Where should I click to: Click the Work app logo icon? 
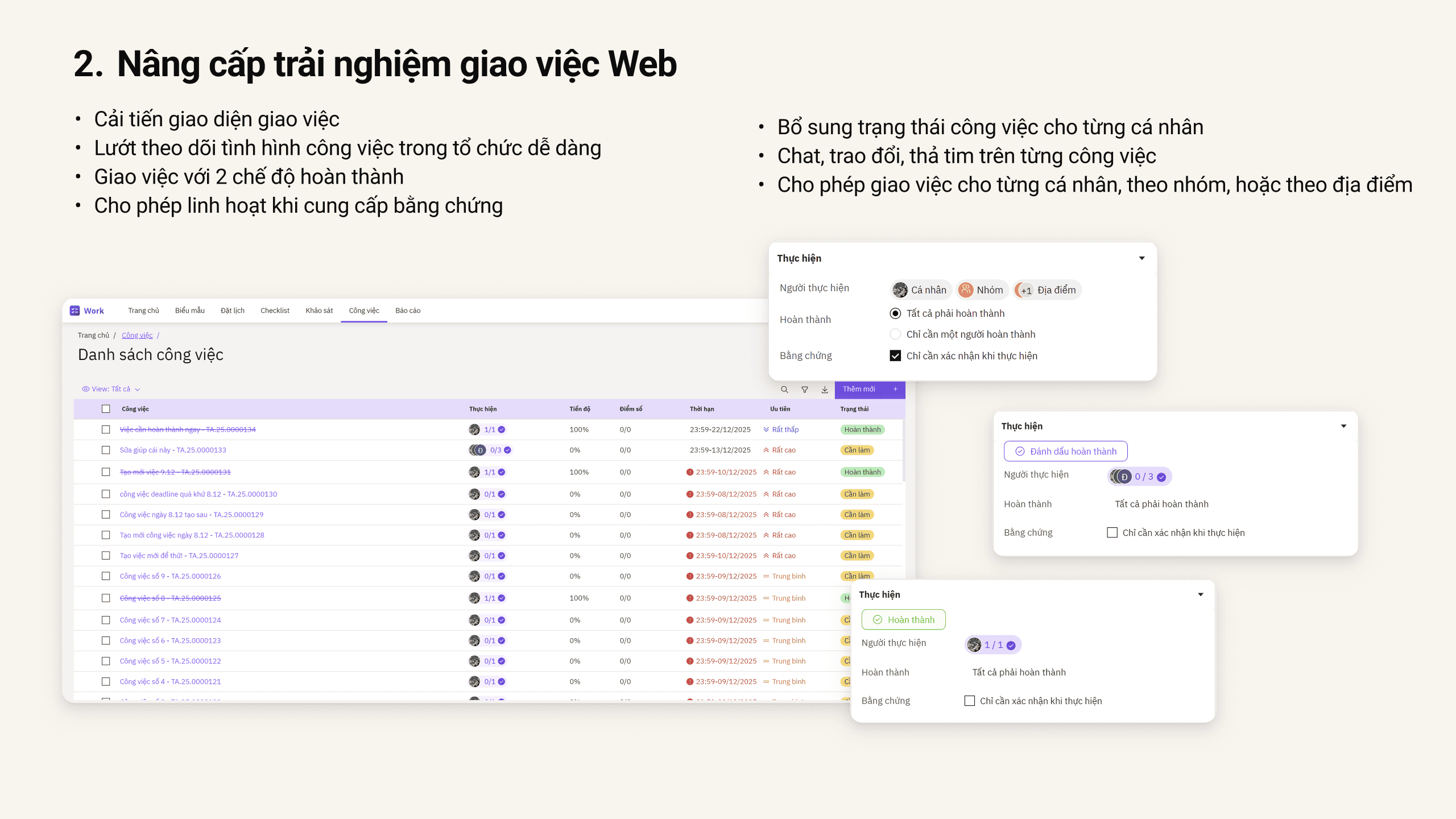point(75,311)
